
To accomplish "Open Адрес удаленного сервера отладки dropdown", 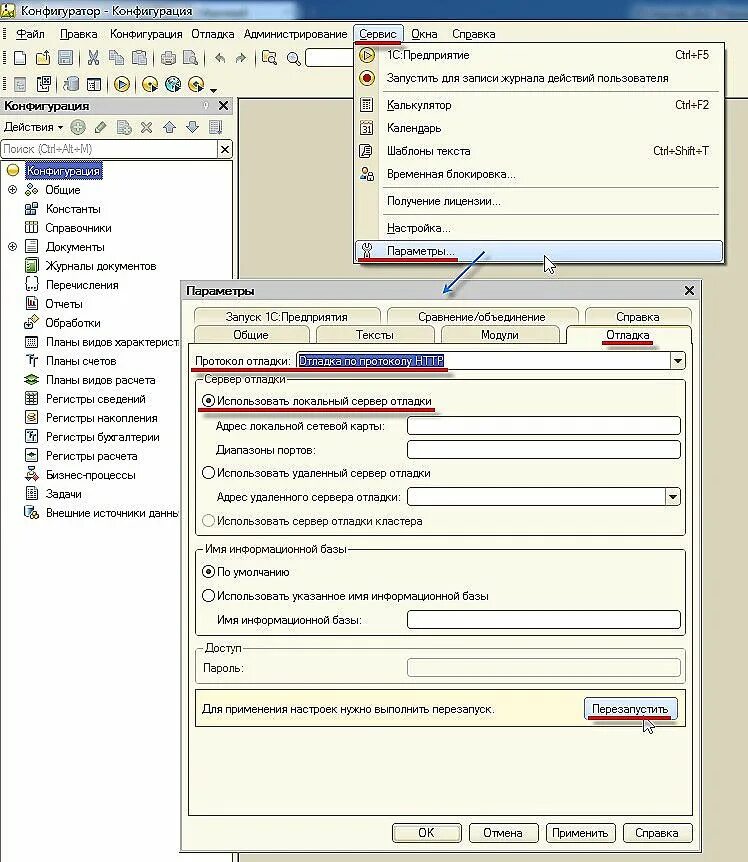I will [673, 497].
